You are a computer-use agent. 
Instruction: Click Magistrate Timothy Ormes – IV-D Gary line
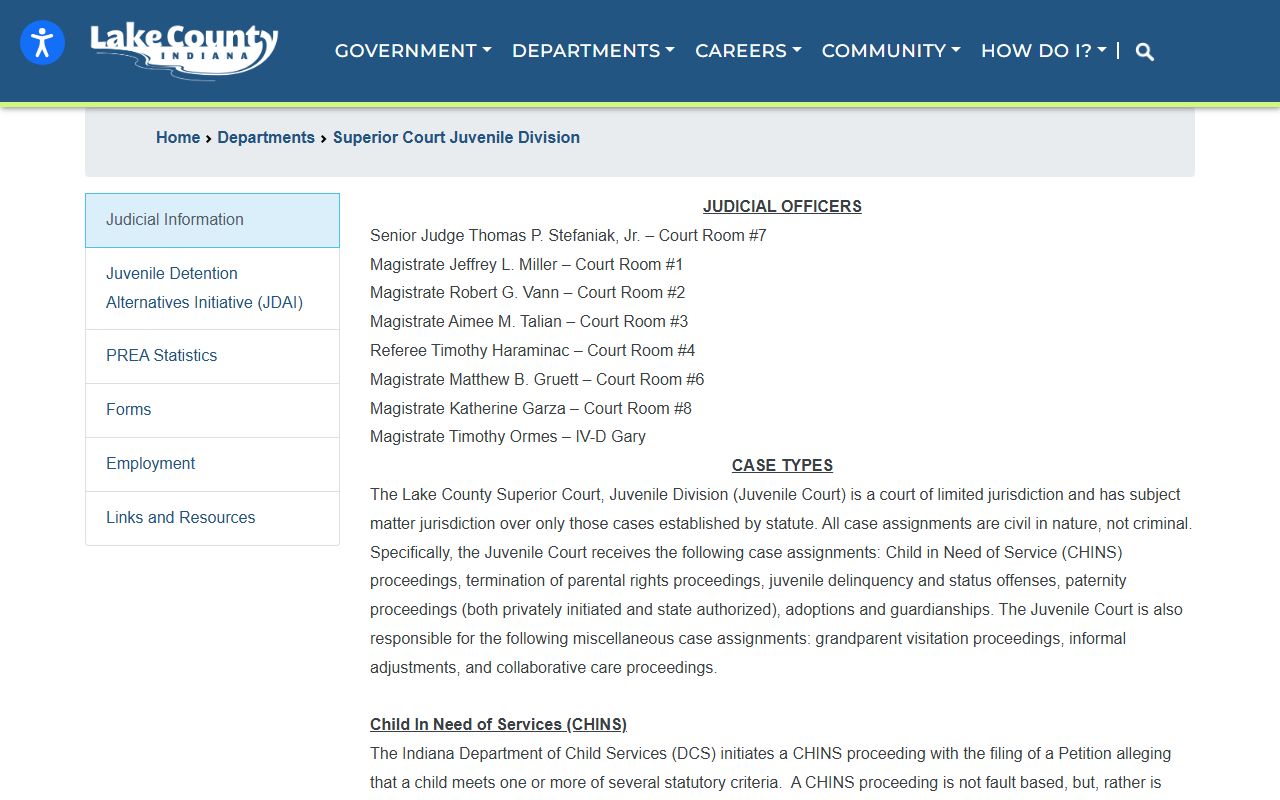[x=508, y=437]
